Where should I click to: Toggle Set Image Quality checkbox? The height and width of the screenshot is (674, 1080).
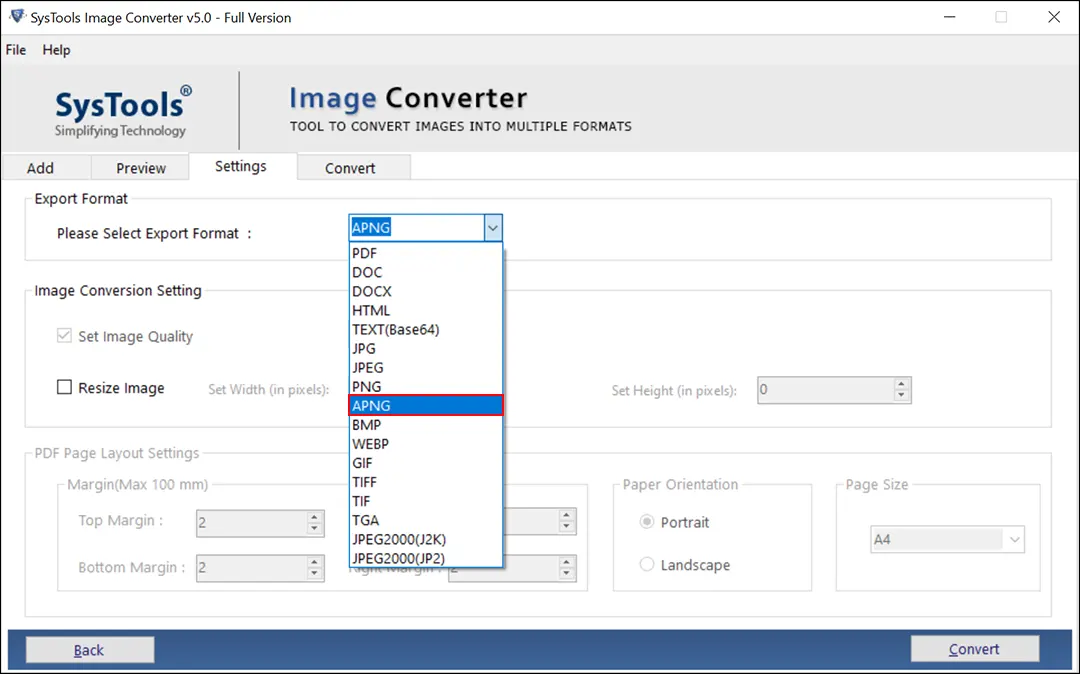click(64, 336)
